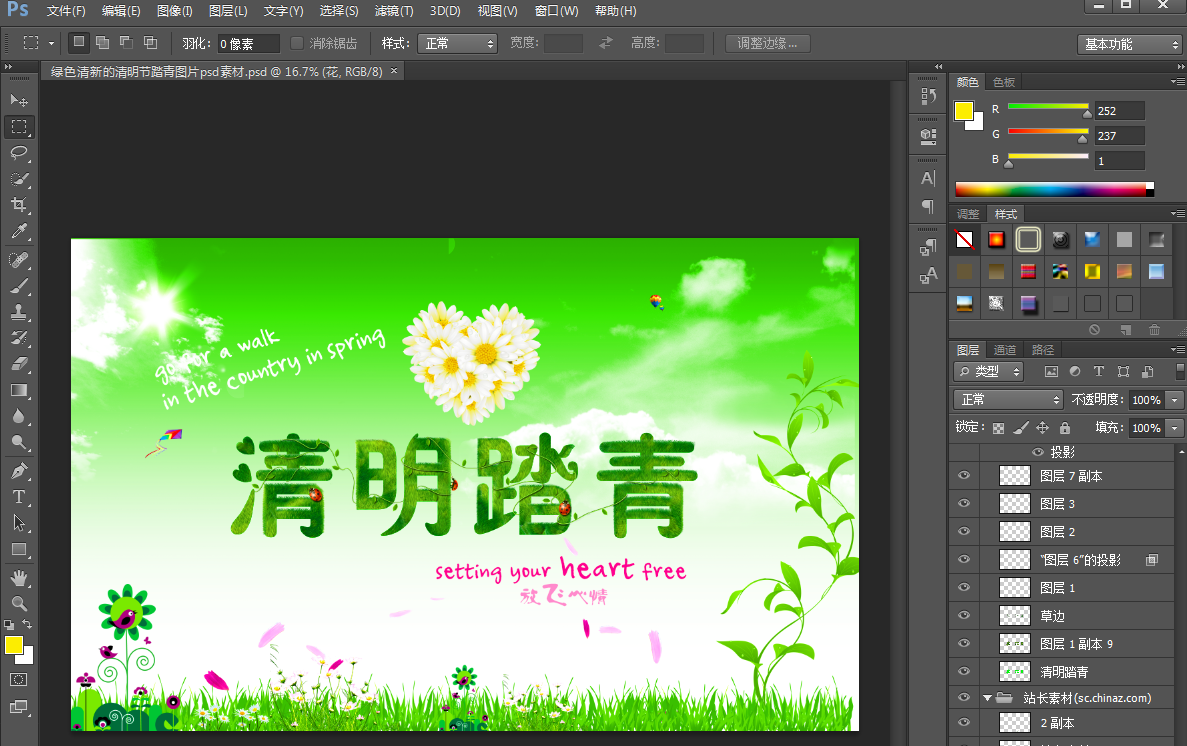This screenshot has width=1187, height=746.
Task: Select the Eyedropper tool
Action: [x=19, y=232]
